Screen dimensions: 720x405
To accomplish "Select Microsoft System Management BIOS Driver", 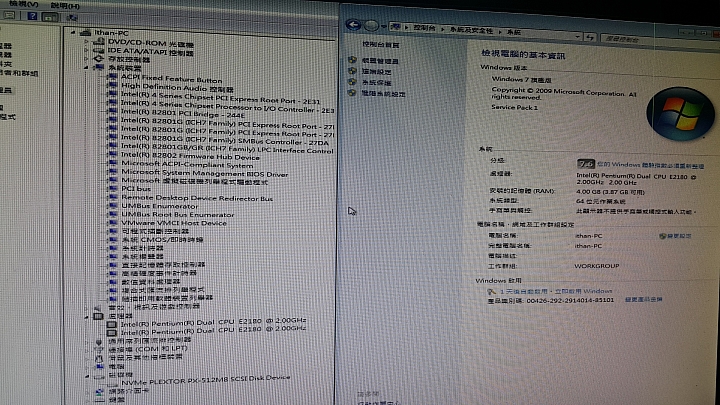I will [x=204, y=173].
